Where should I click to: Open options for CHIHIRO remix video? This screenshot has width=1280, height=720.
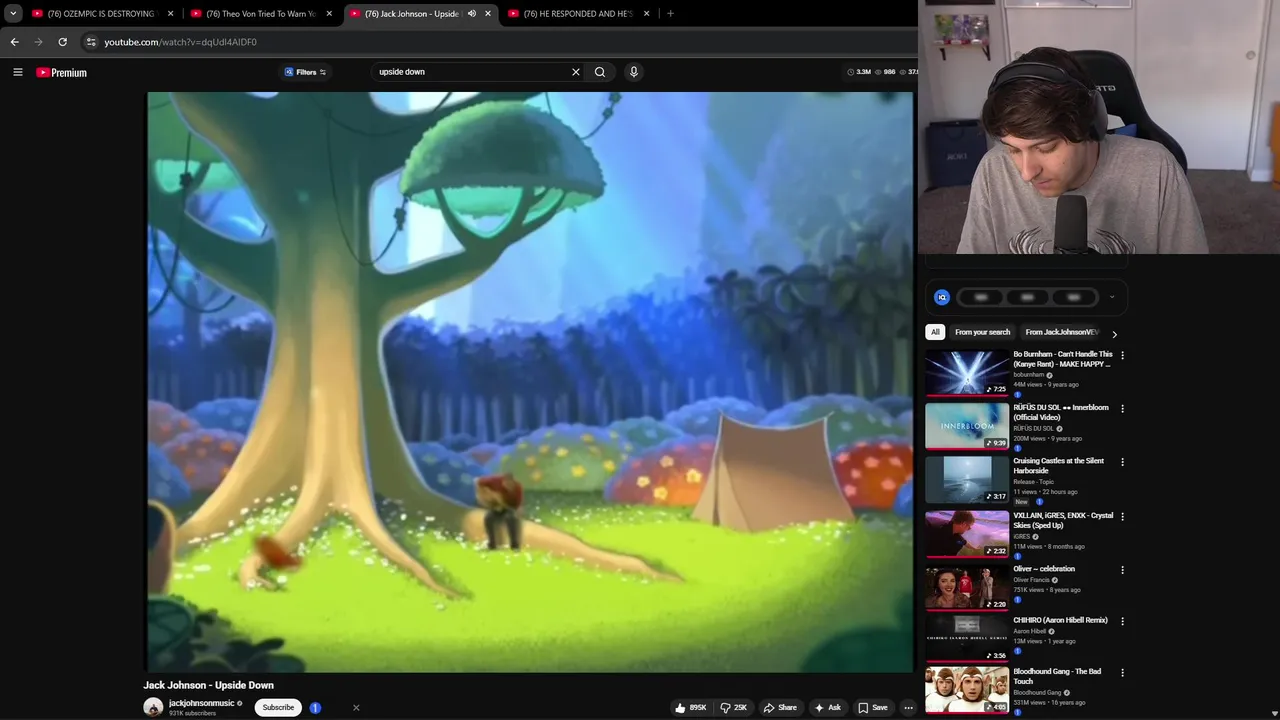click(1122, 621)
